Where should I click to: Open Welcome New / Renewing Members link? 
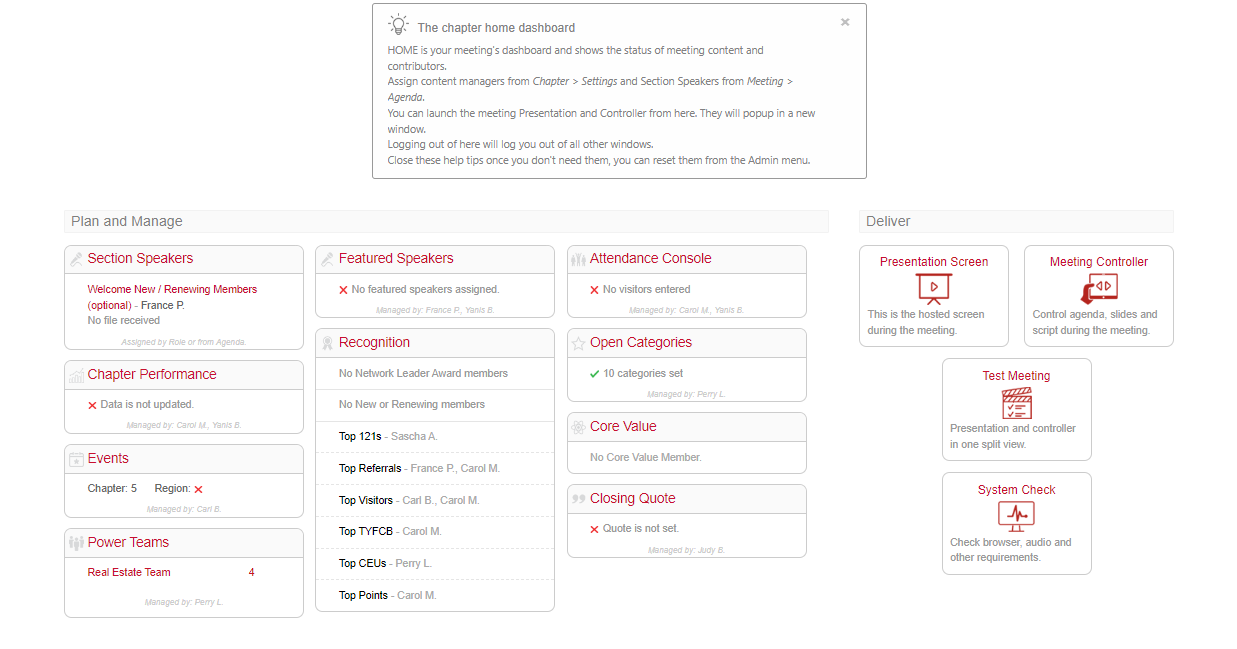coord(172,289)
